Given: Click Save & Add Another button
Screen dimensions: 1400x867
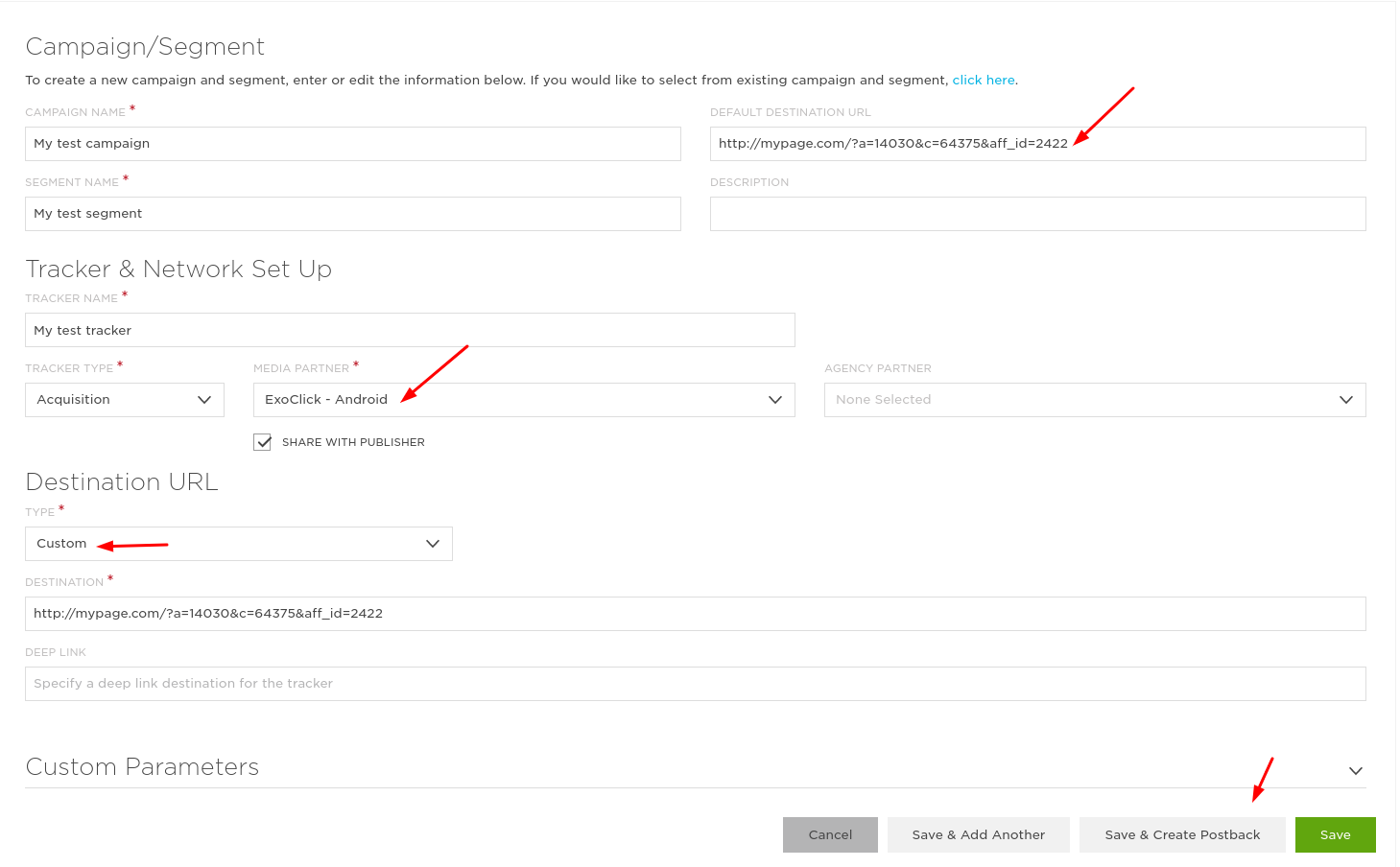Looking at the screenshot, I should [978, 834].
